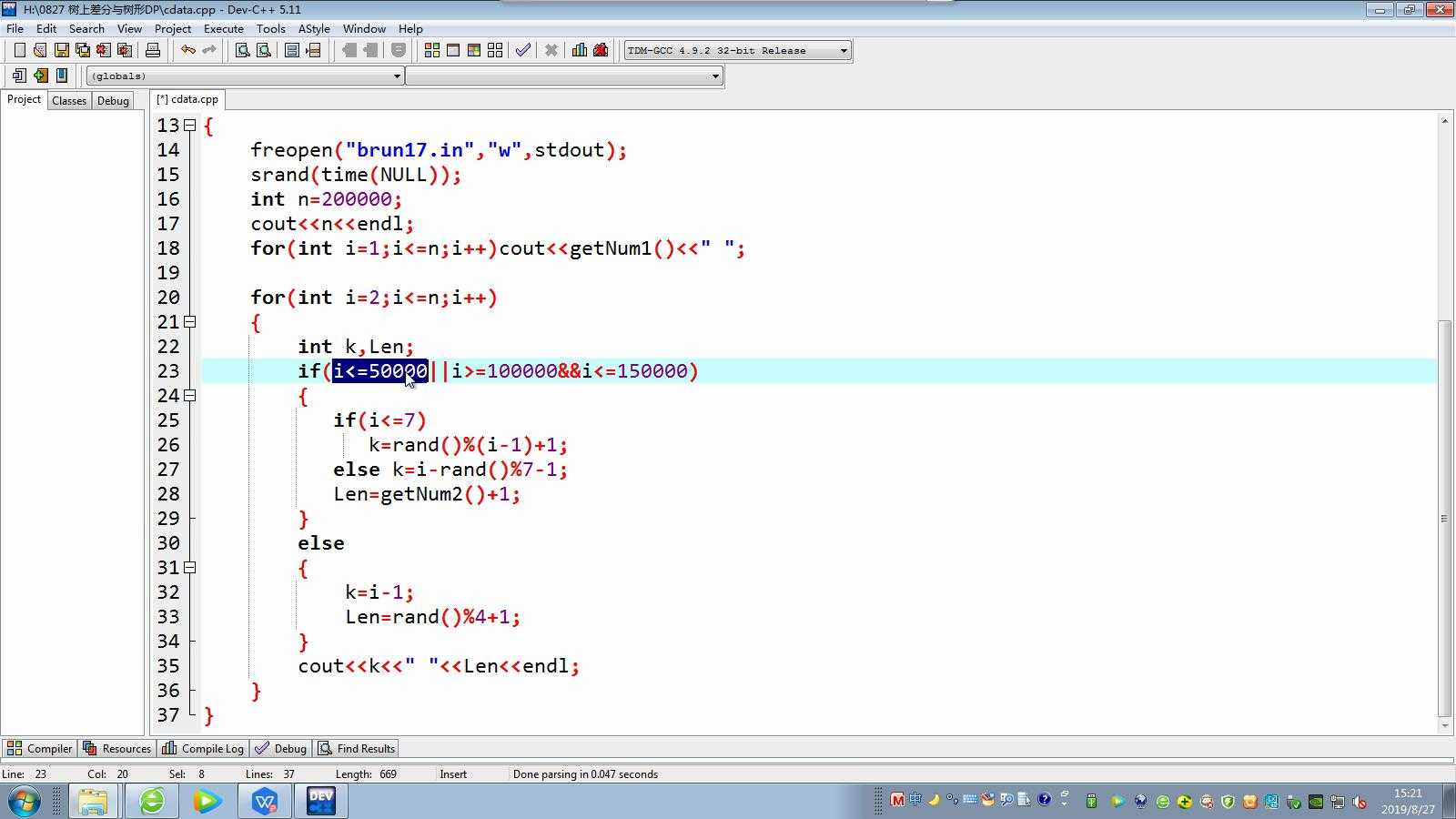Open the Debug bottom panel tab

(281, 748)
